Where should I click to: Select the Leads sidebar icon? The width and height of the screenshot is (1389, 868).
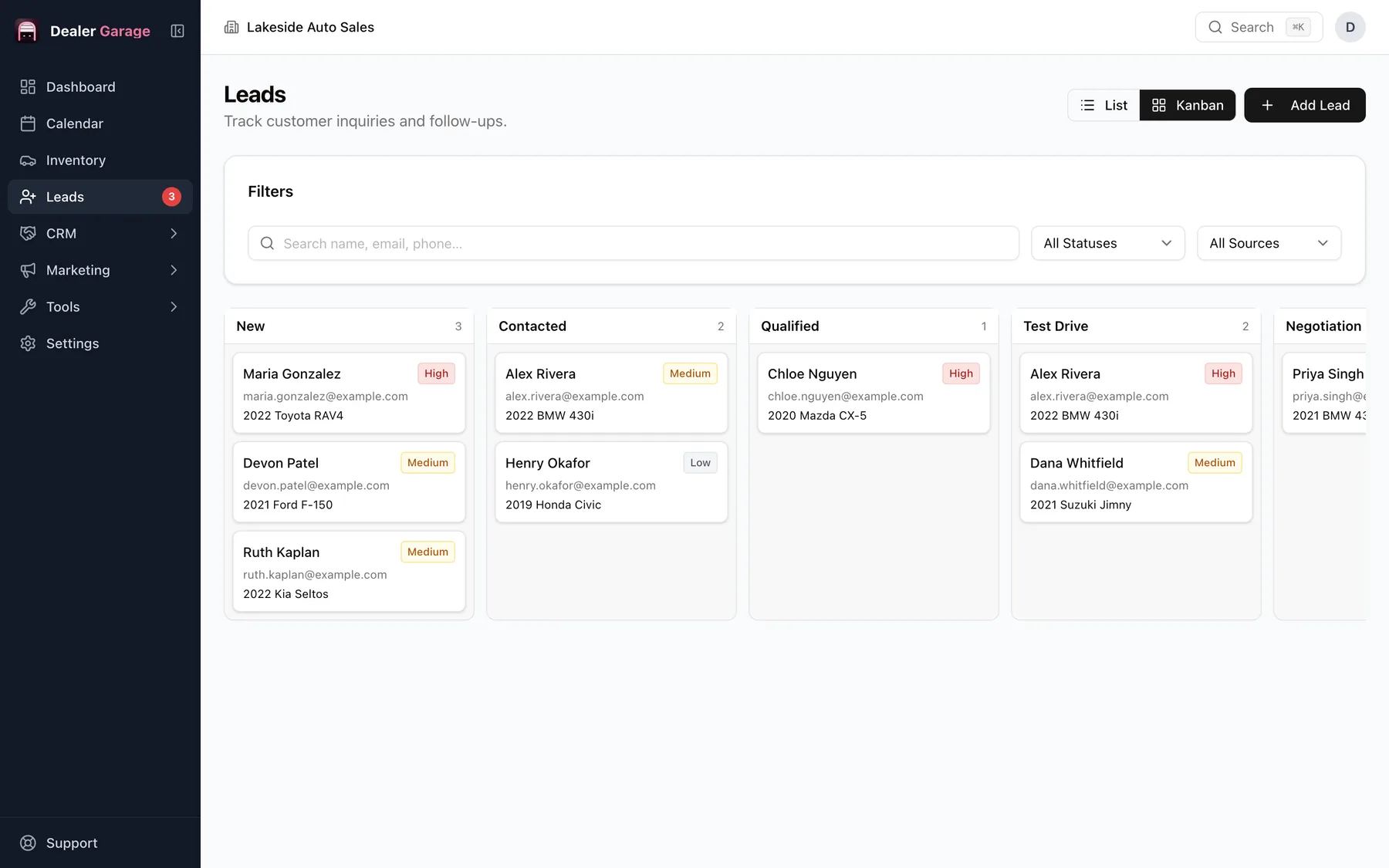click(x=28, y=197)
